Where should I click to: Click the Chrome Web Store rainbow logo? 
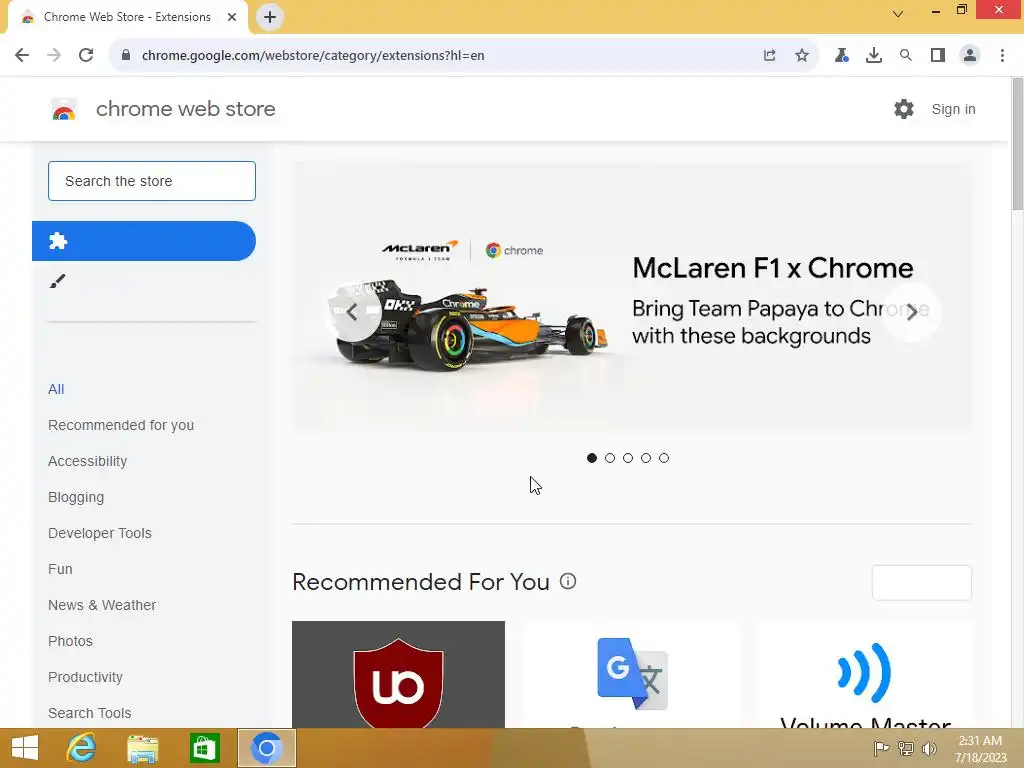(x=64, y=109)
